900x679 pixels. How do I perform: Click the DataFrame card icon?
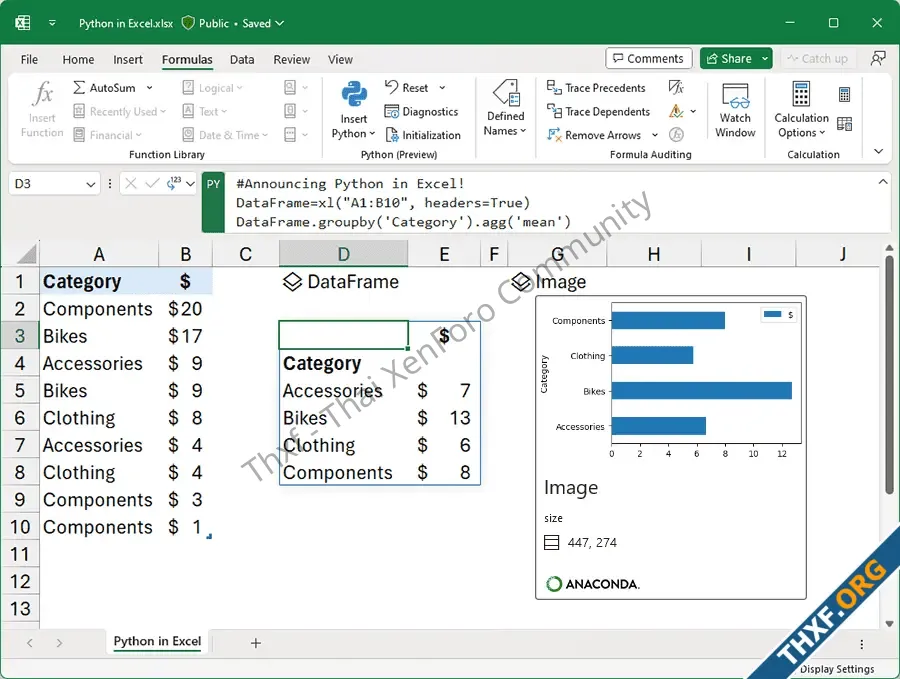coord(292,282)
